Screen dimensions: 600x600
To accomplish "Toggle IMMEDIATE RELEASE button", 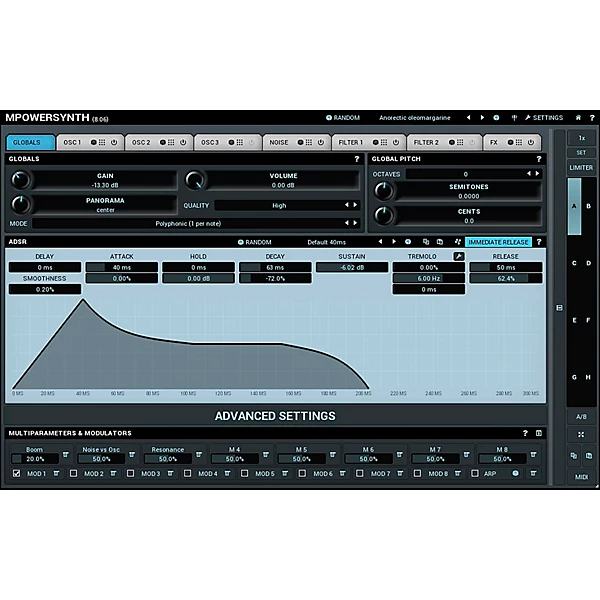I will click(498, 242).
